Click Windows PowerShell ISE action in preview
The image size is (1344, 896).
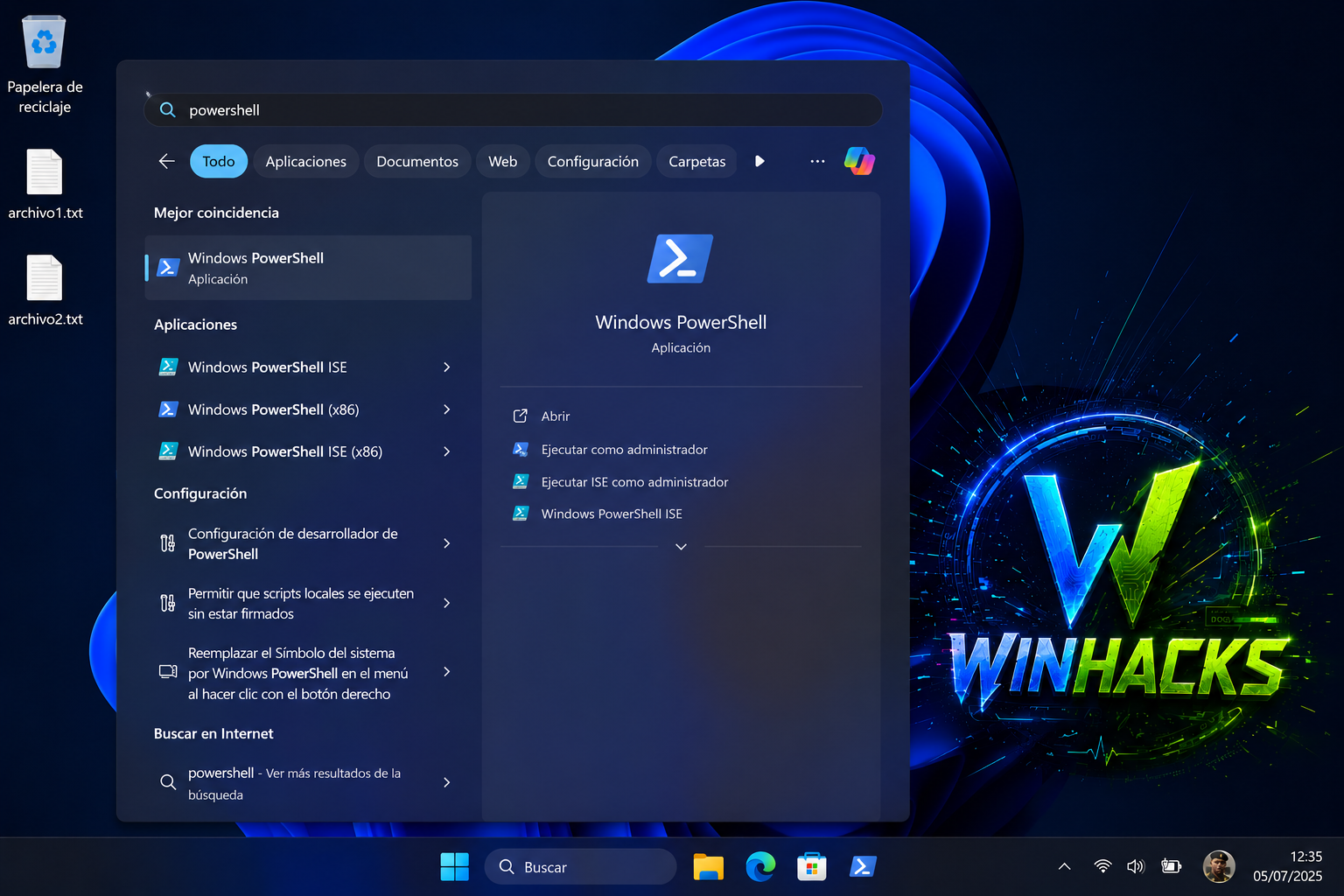click(x=612, y=514)
